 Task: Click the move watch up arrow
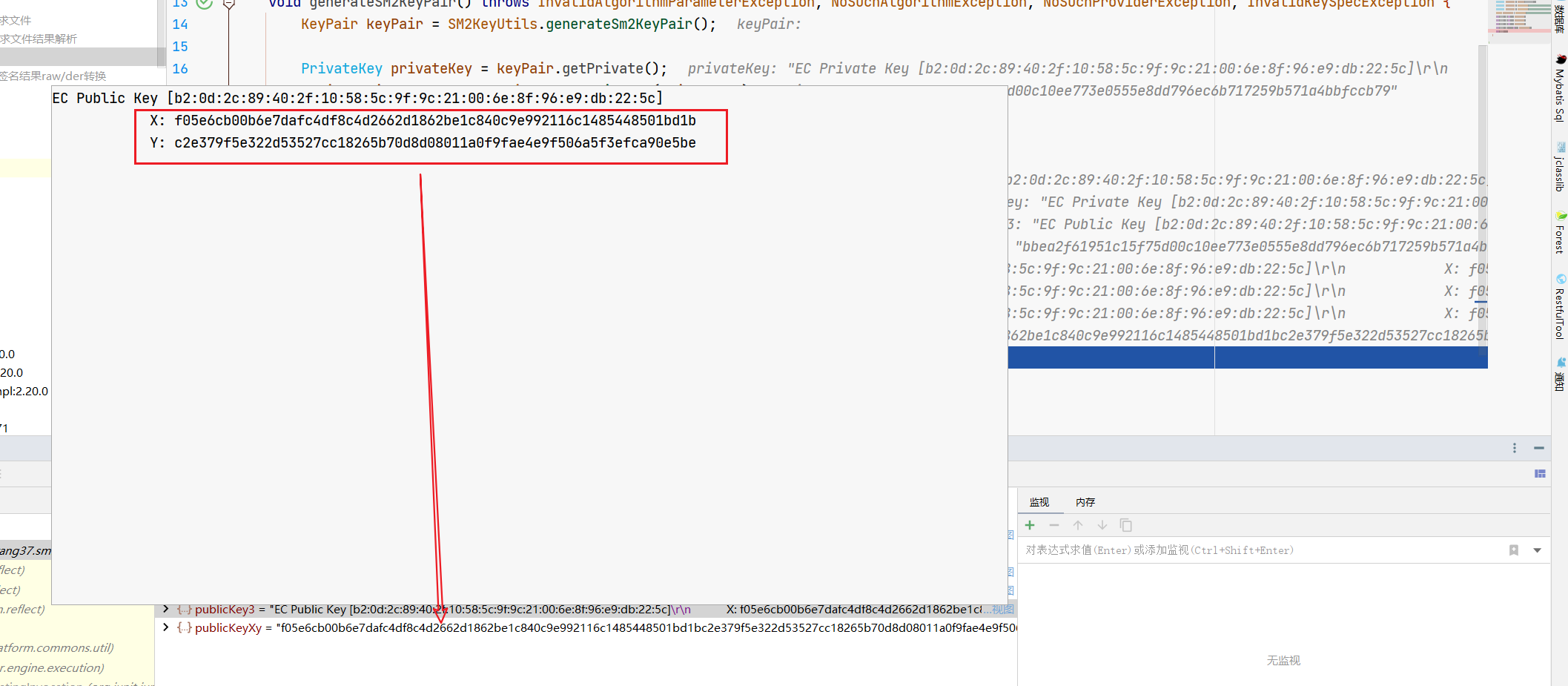[x=1078, y=525]
